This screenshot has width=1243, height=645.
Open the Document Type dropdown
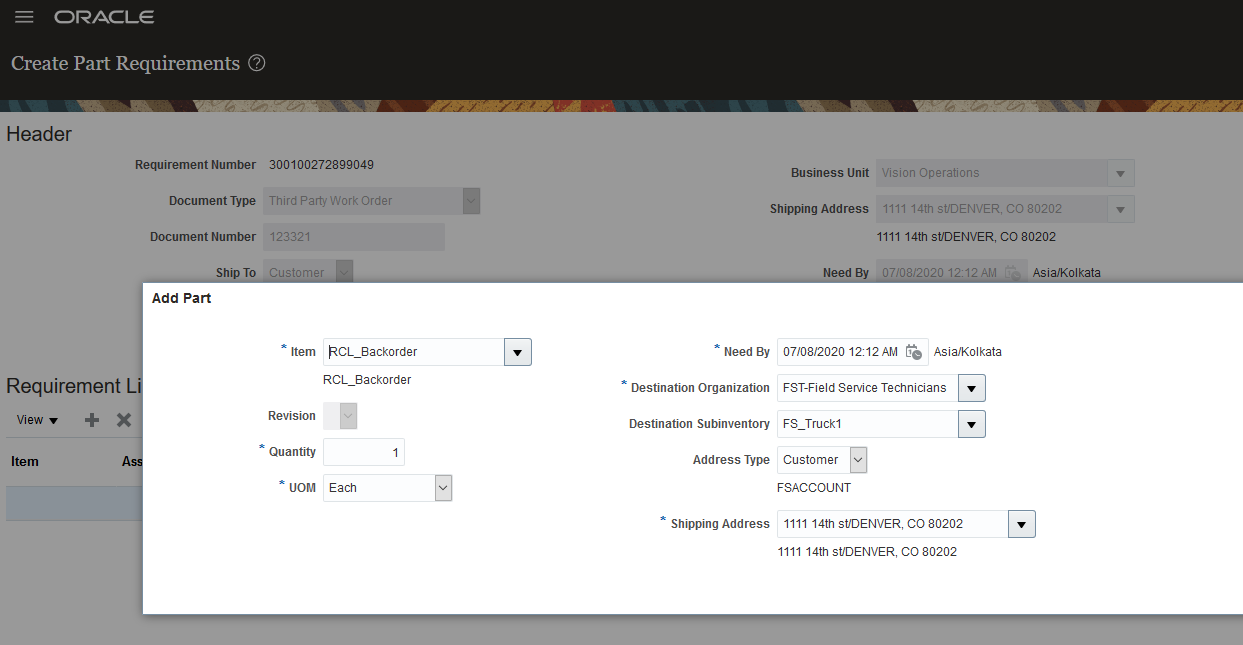click(x=471, y=201)
